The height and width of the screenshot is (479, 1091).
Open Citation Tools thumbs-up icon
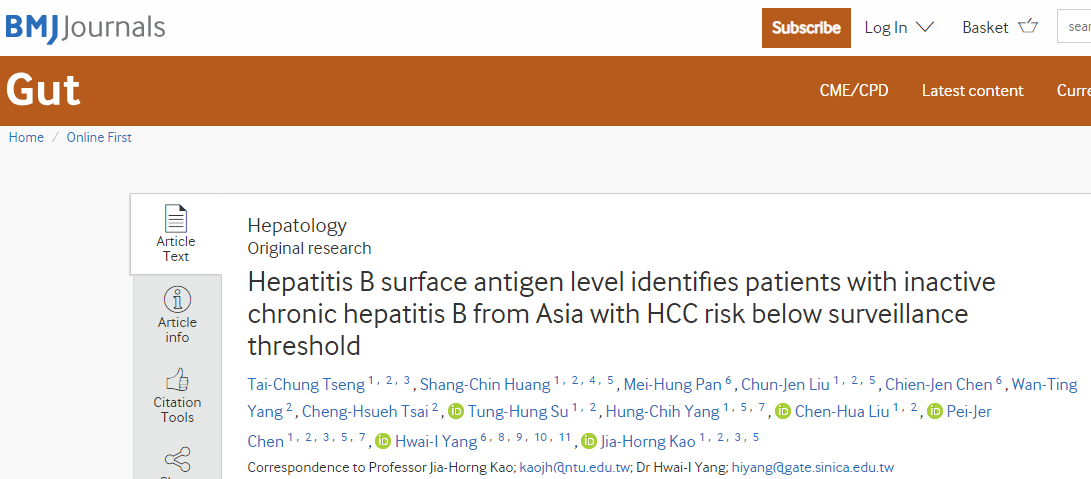[177, 380]
